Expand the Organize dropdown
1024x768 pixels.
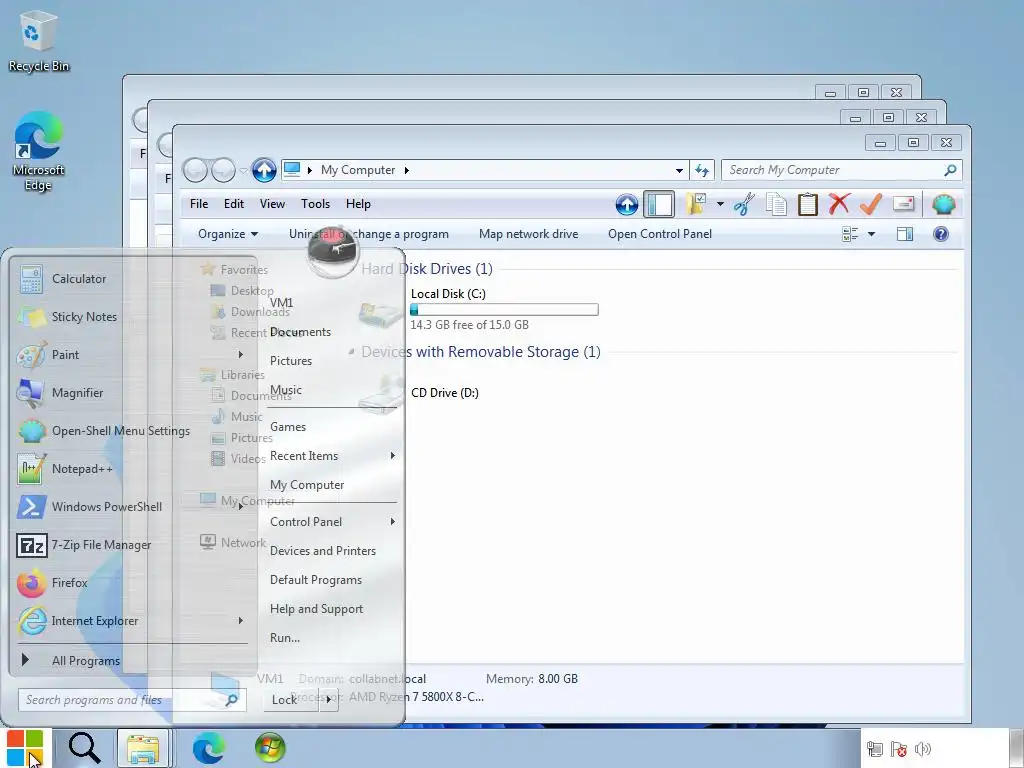[x=228, y=234]
